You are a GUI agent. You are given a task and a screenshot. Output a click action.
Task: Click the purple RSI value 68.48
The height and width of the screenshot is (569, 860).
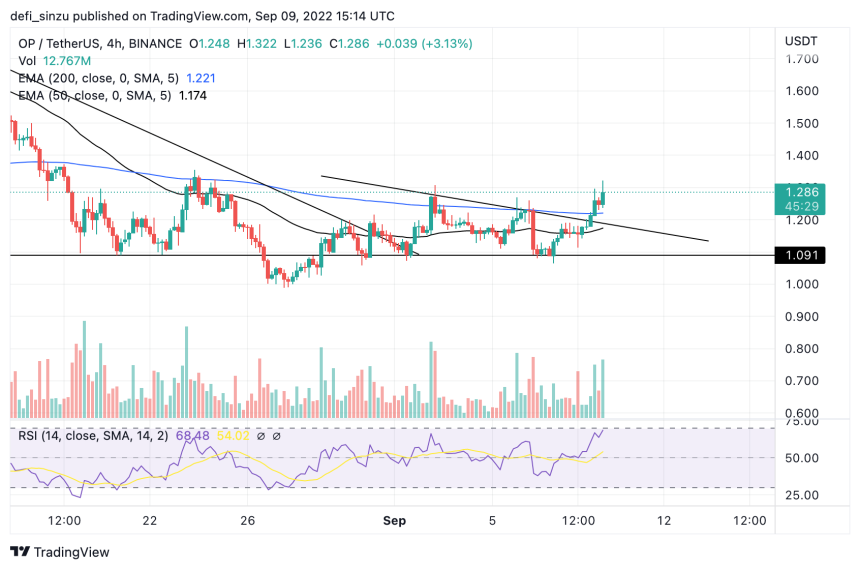point(188,436)
